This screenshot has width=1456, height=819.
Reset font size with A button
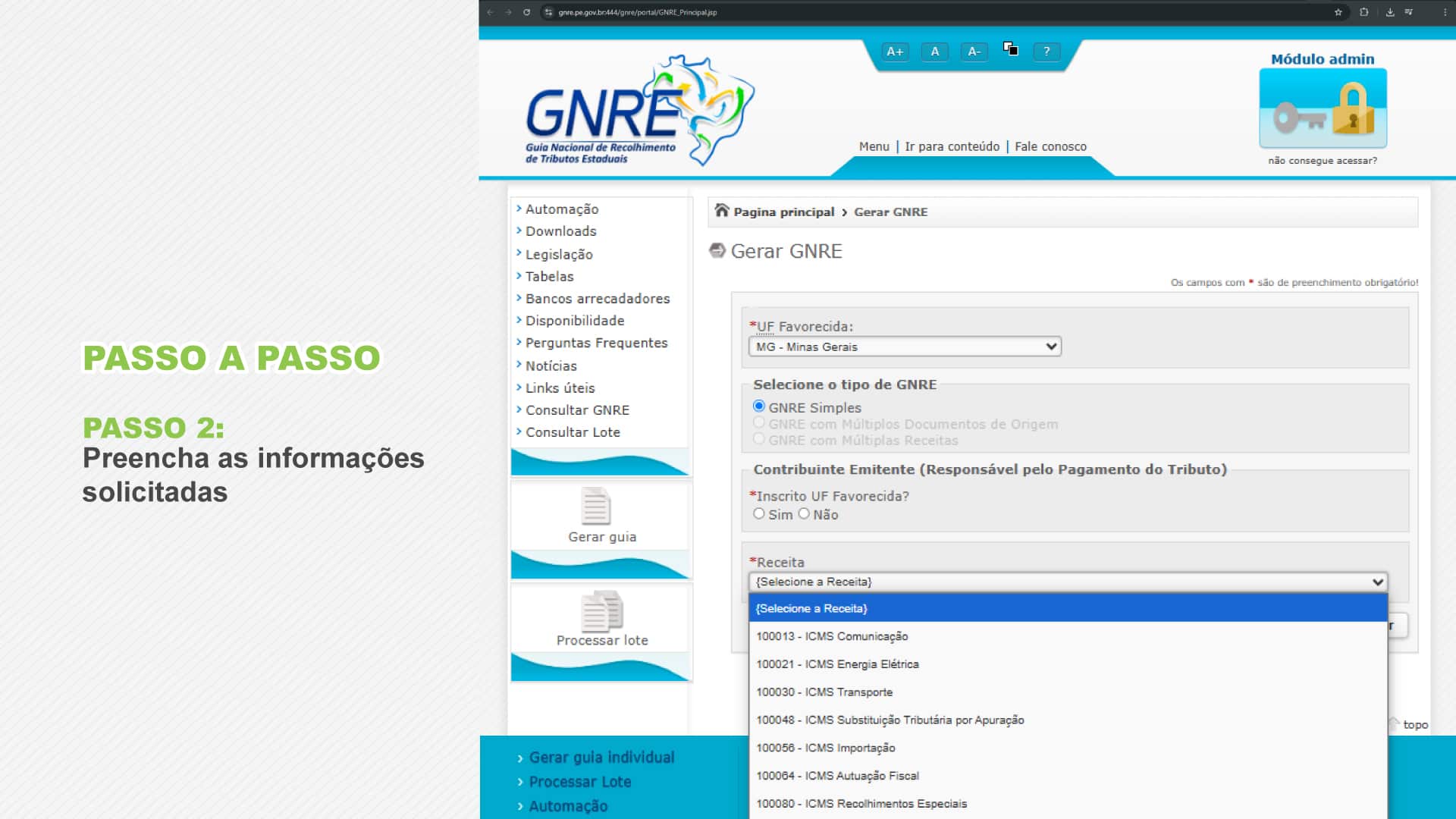tap(935, 52)
